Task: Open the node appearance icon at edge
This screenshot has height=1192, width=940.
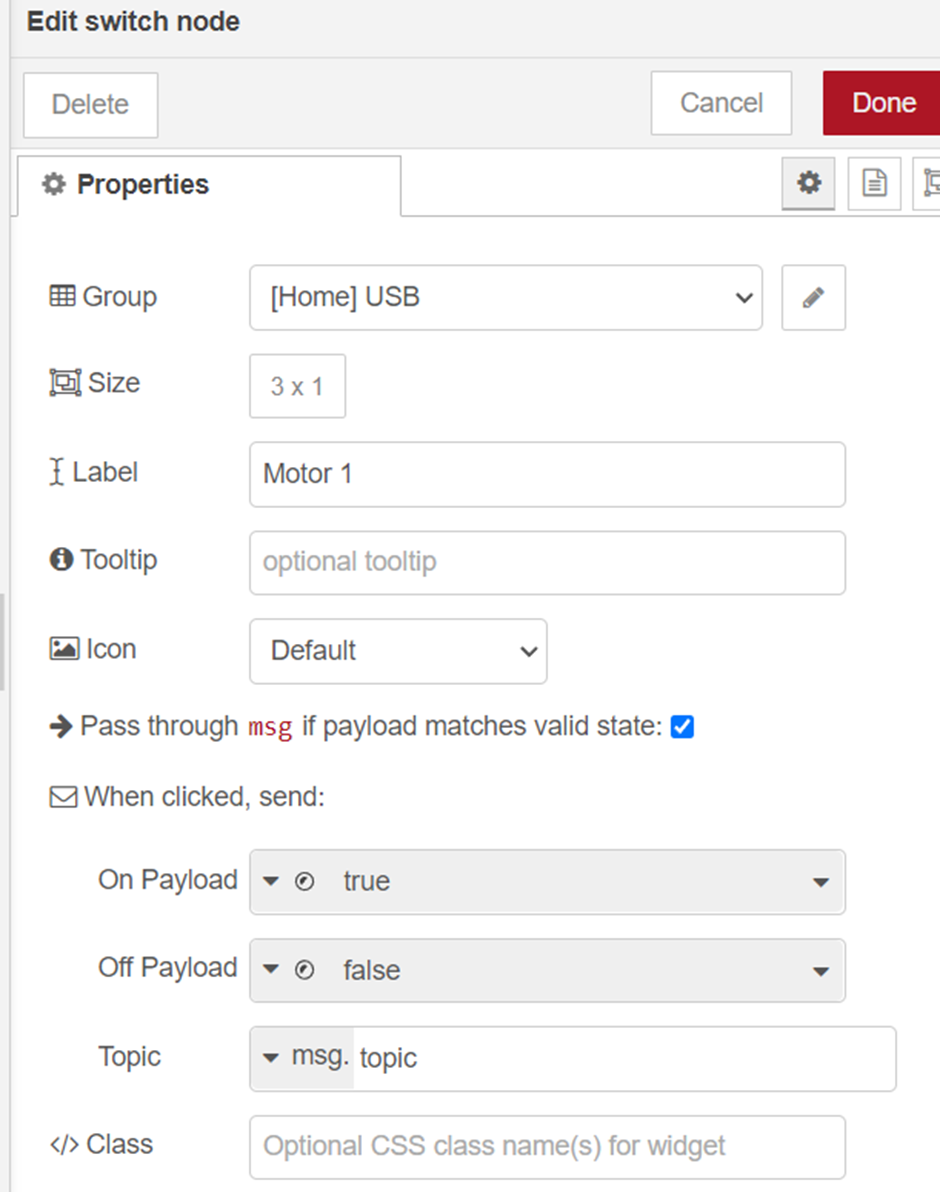Action: 929,183
